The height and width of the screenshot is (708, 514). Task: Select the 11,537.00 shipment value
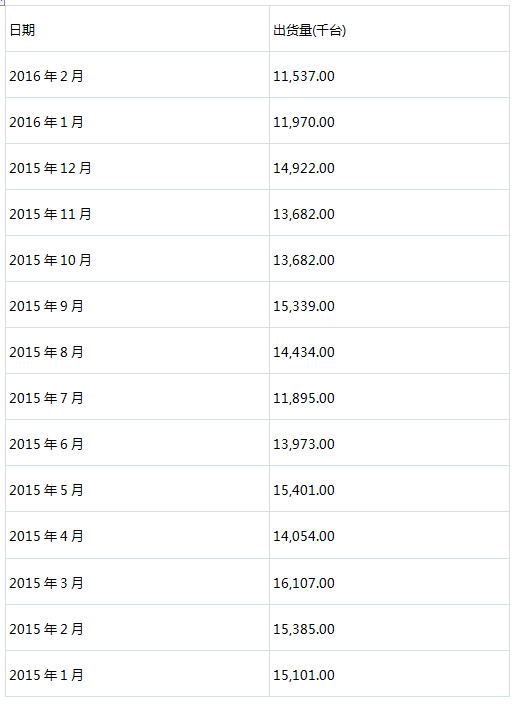coord(389,75)
